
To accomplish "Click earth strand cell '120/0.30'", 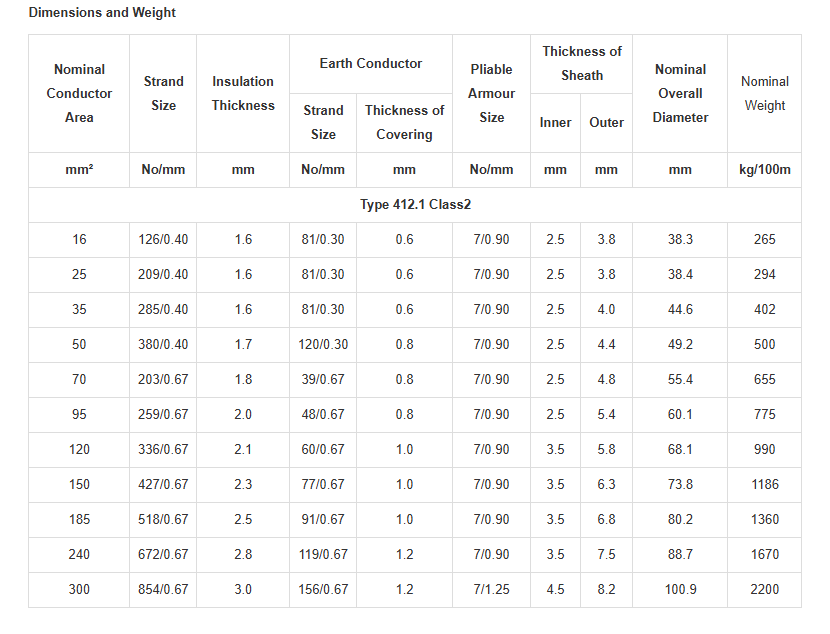I will 323,345.
